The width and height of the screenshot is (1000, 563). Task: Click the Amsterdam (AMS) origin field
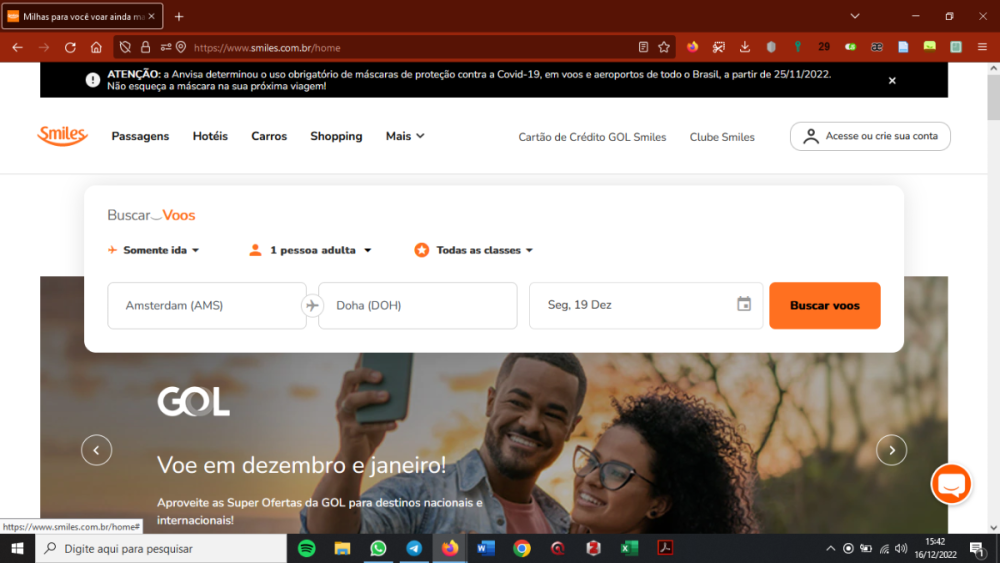coord(207,305)
